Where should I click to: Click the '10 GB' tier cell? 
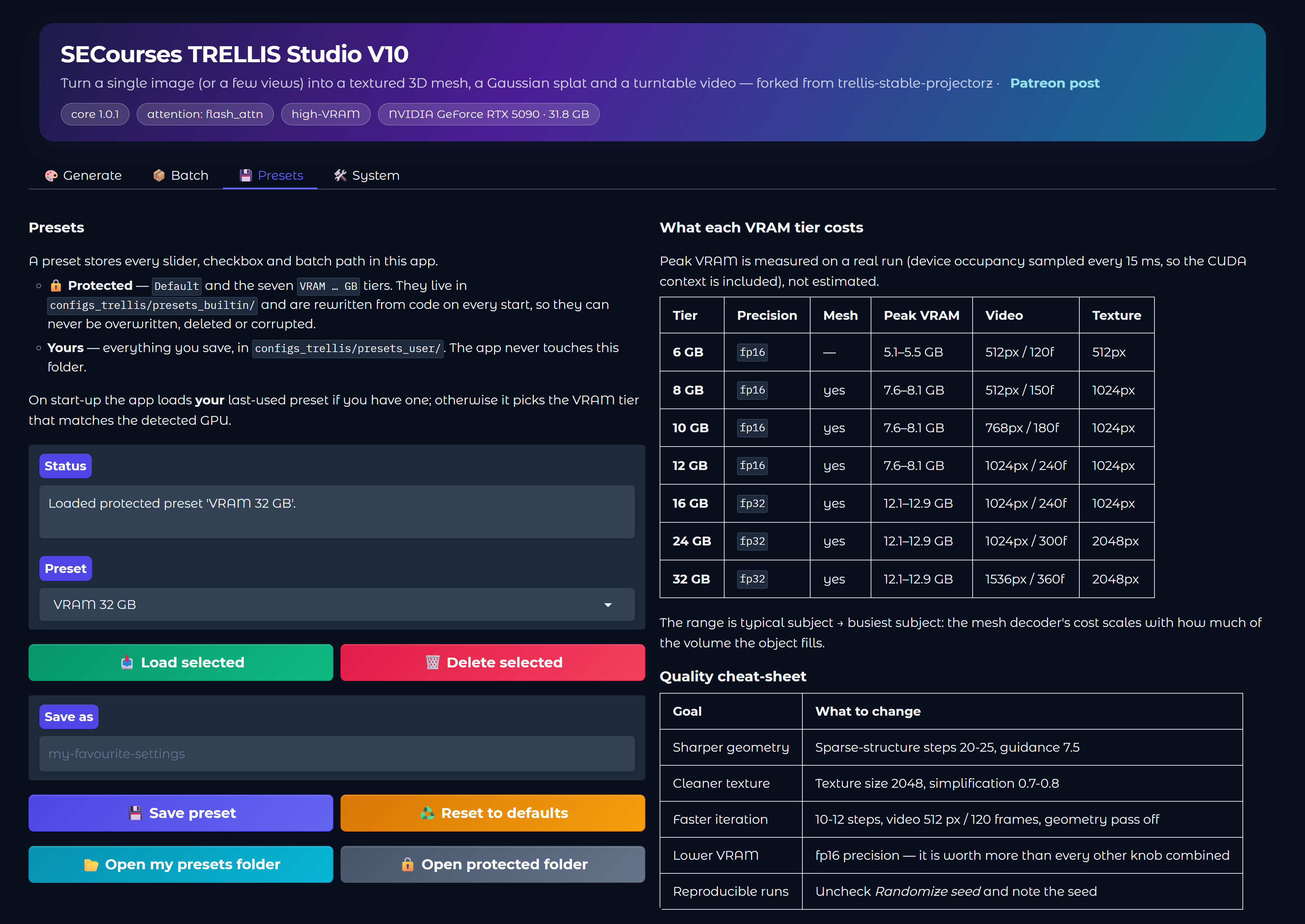coord(692,428)
